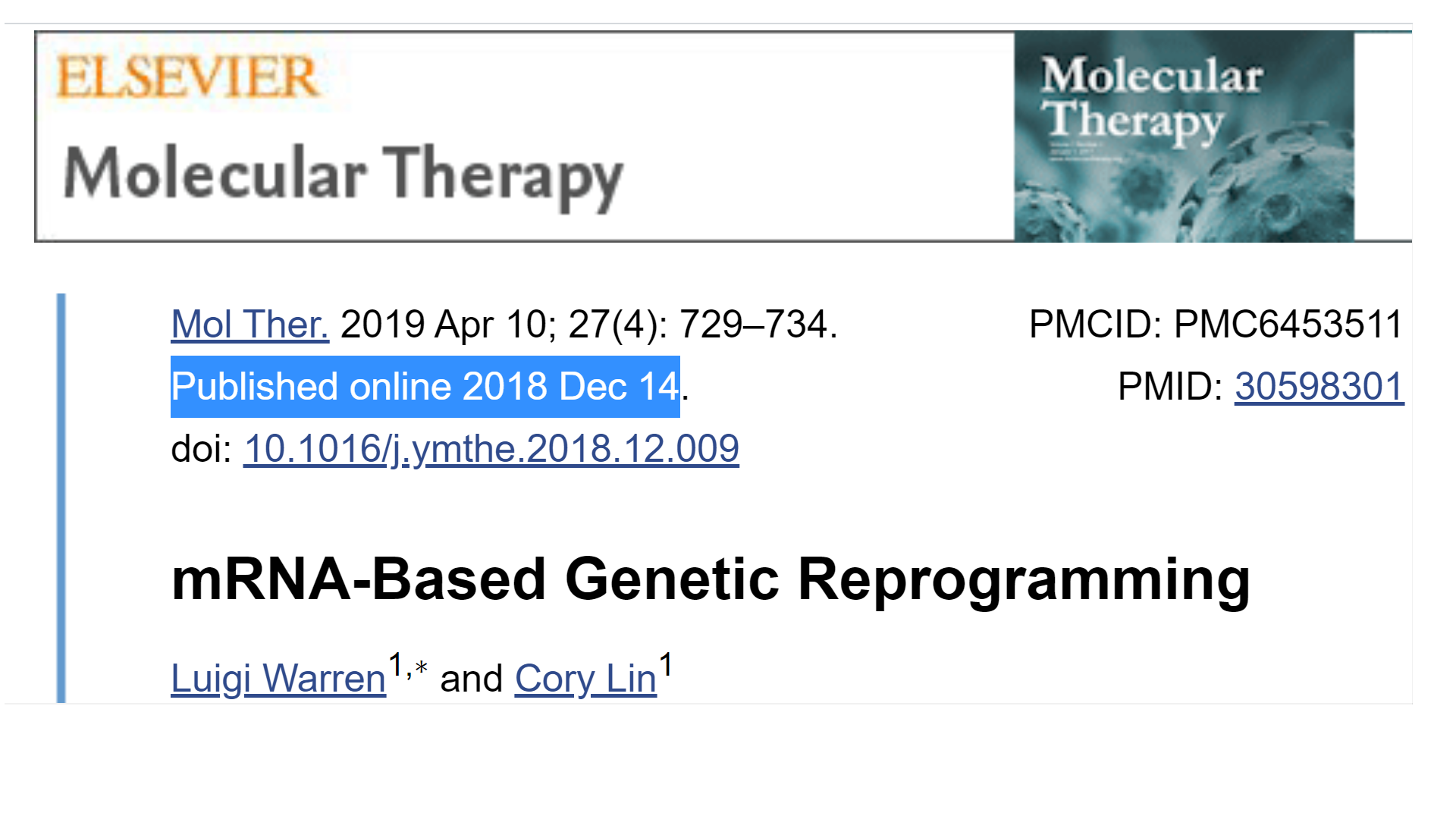
Task: Click the word Reprogramming in the article title
Action: (x=1023, y=580)
